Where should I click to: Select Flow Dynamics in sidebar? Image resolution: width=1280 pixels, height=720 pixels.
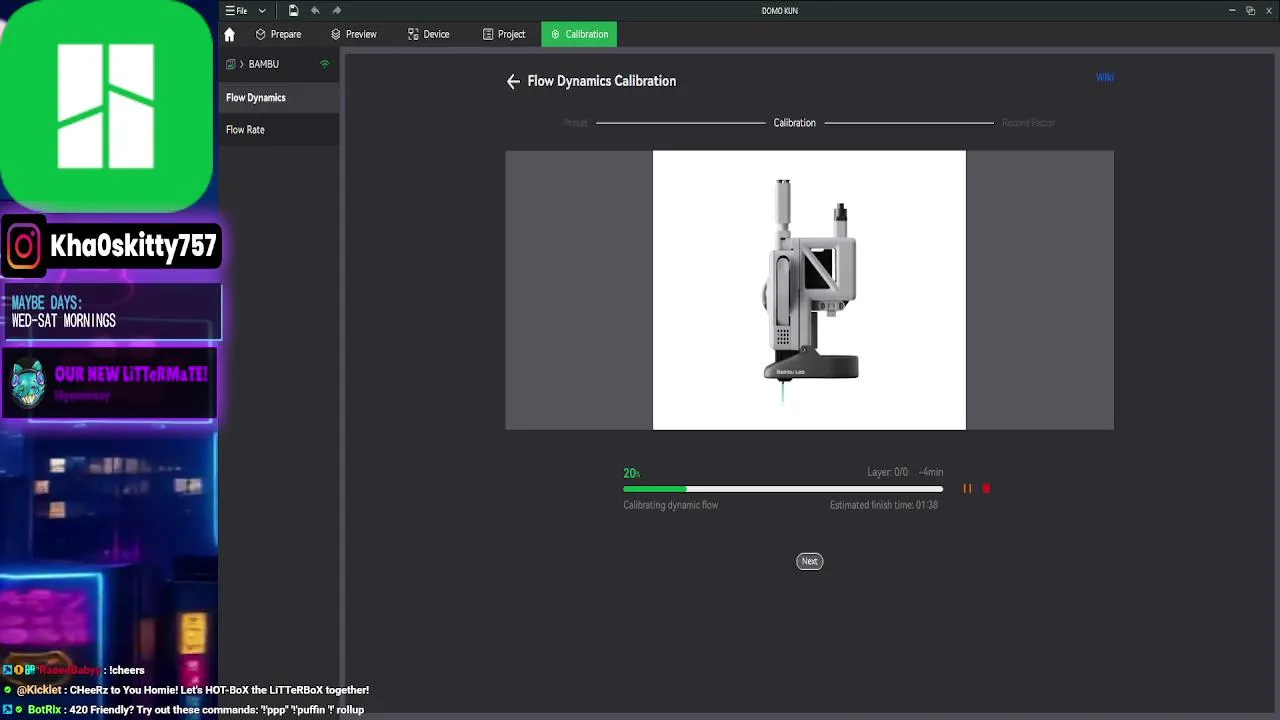[279, 98]
